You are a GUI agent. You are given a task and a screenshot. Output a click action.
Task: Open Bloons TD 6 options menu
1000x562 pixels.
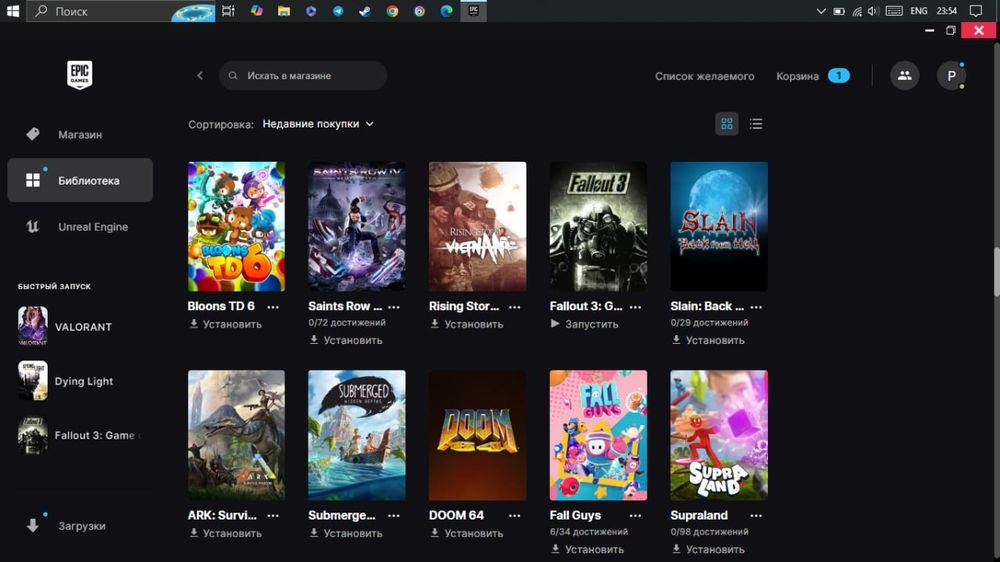coord(273,307)
